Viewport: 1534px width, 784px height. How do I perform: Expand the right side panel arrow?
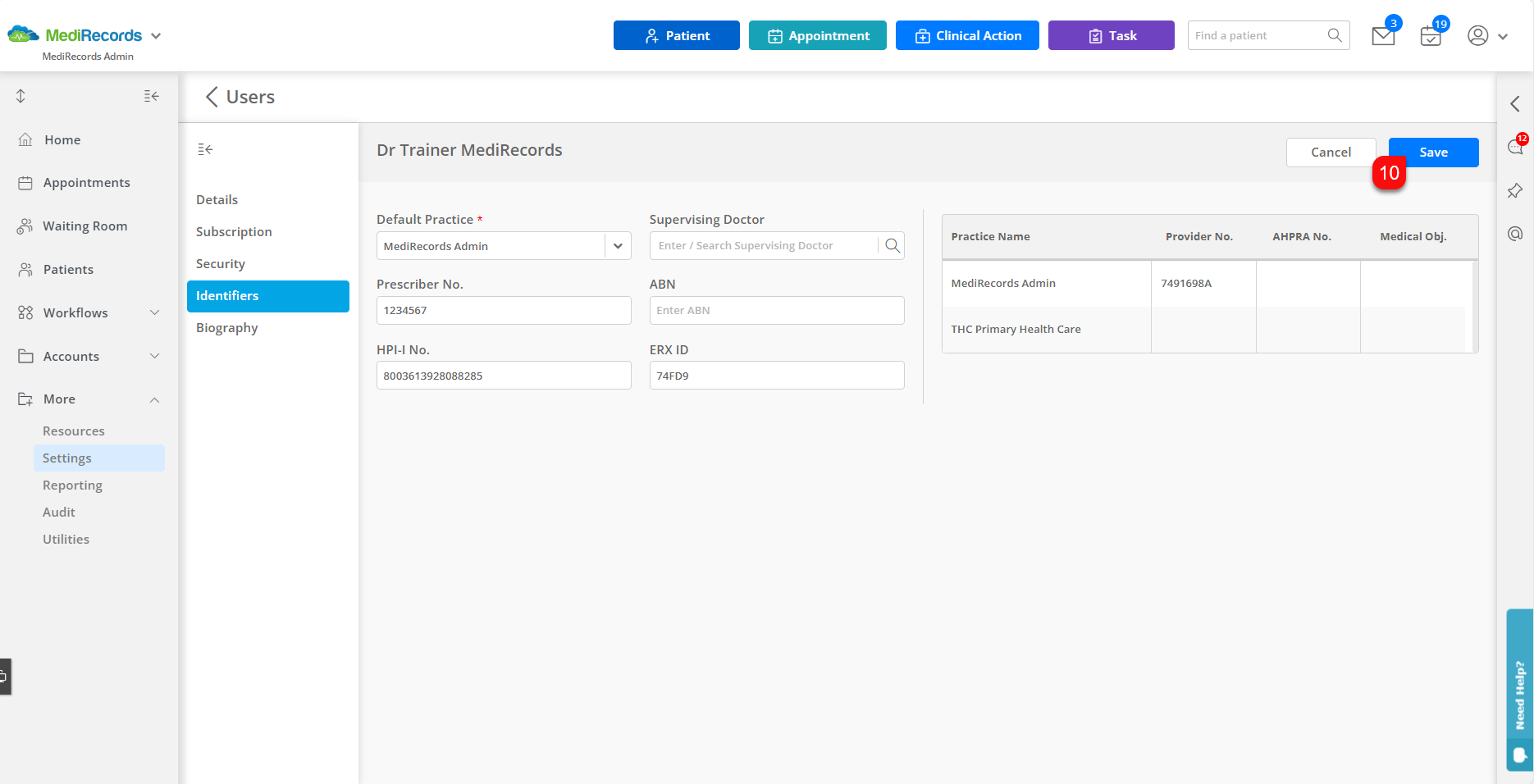1515,104
